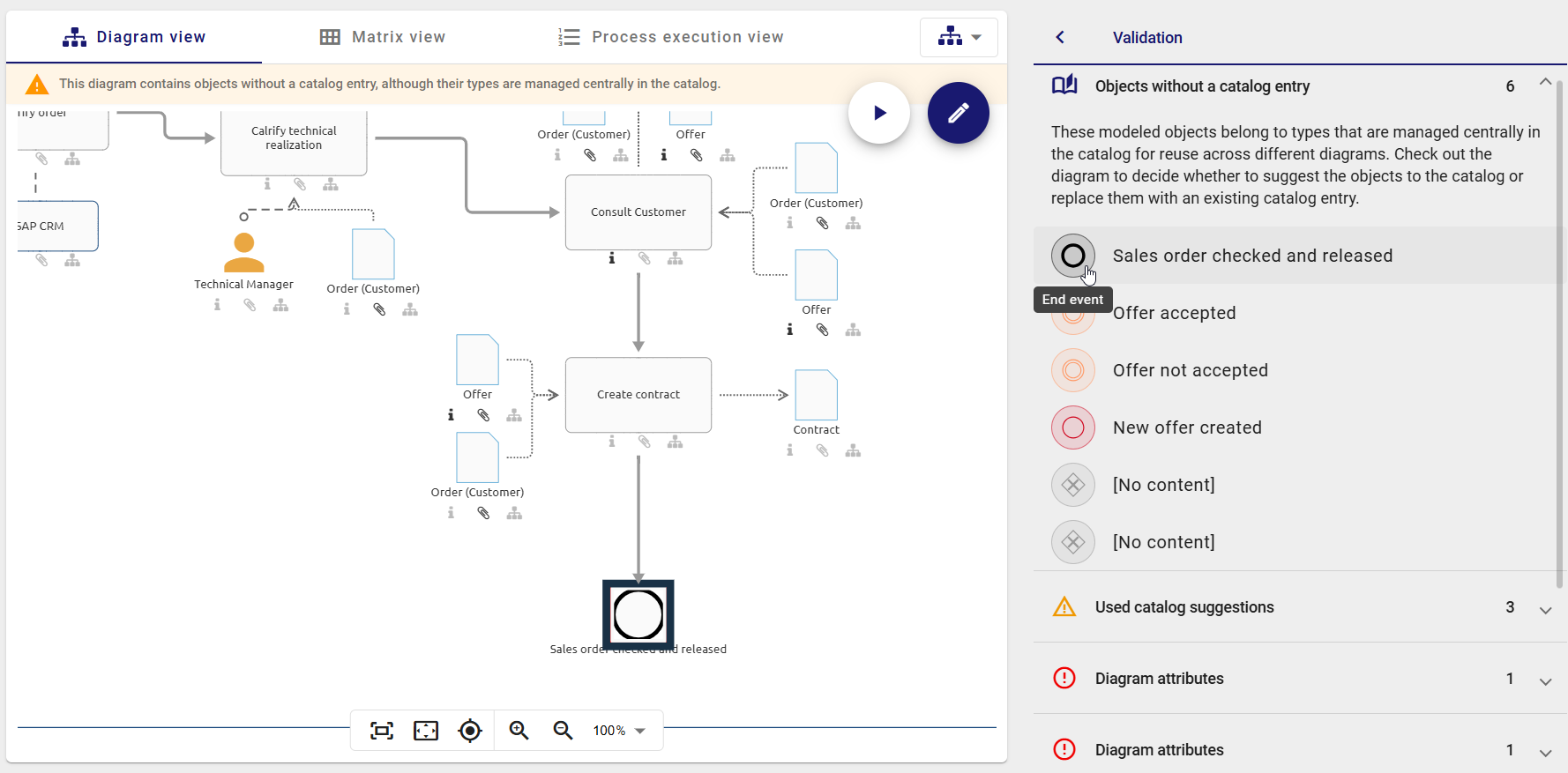Click the second [No content] gateway icon
Image resolution: width=1568 pixels, height=773 pixels.
click(1073, 542)
